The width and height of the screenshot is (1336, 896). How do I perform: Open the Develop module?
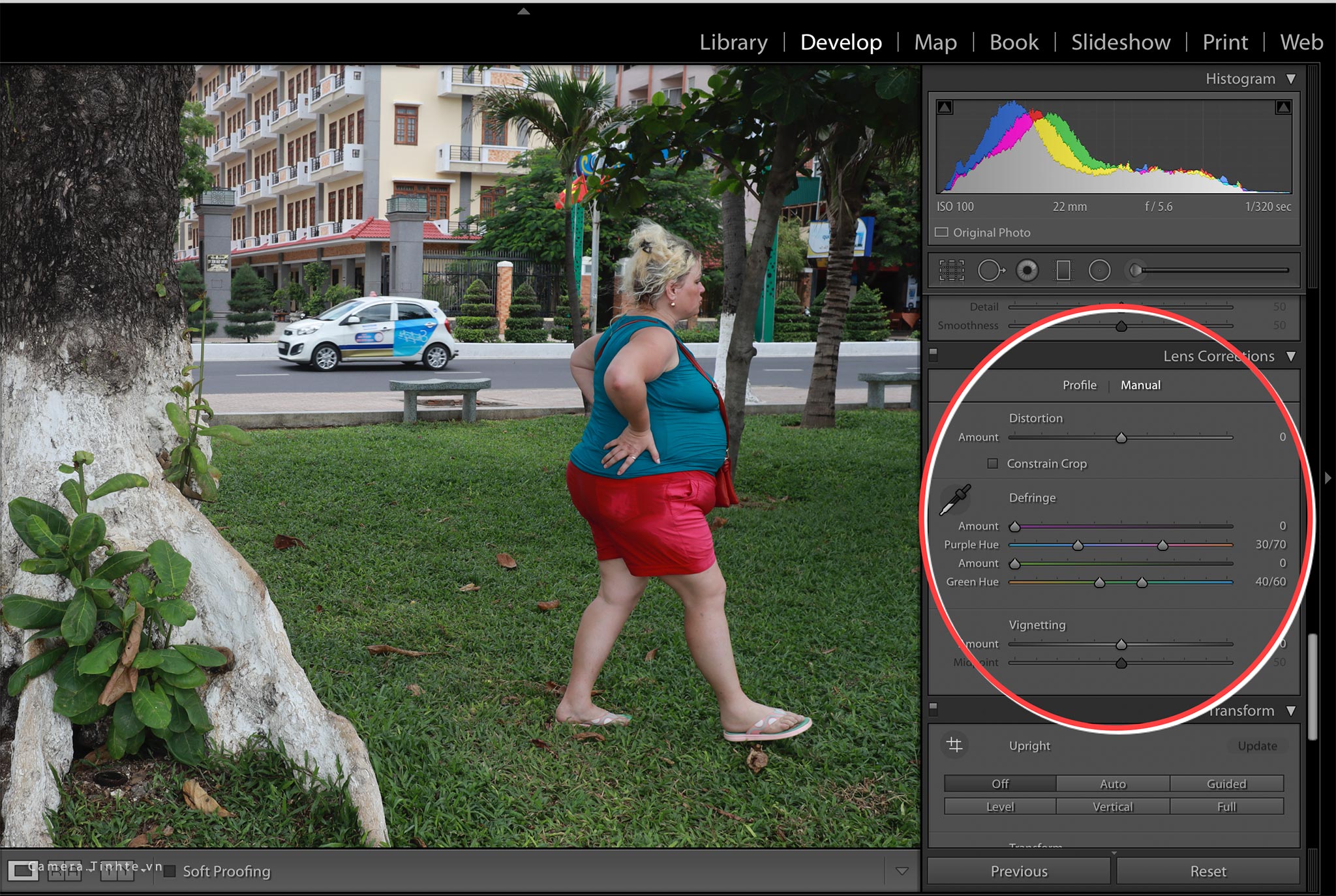point(841,42)
